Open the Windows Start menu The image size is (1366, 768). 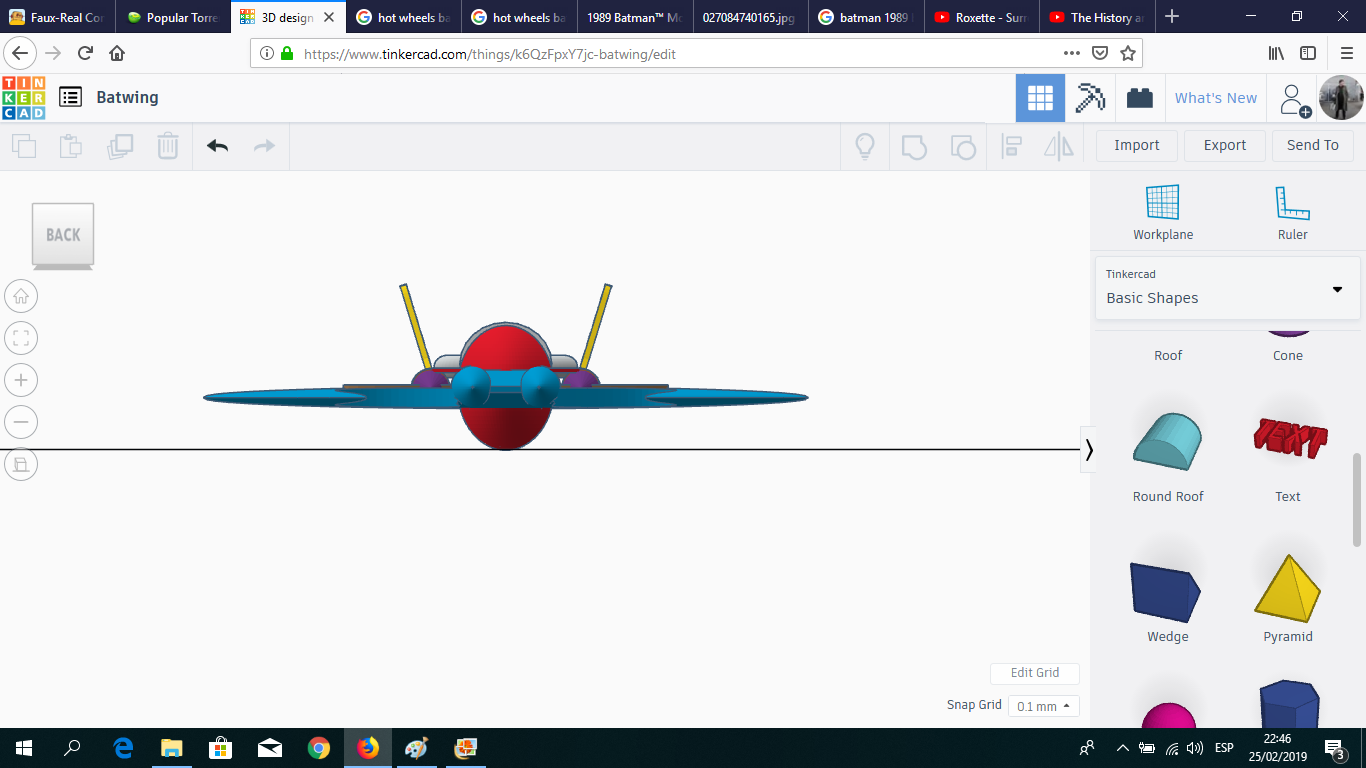click(x=24, y=748)
